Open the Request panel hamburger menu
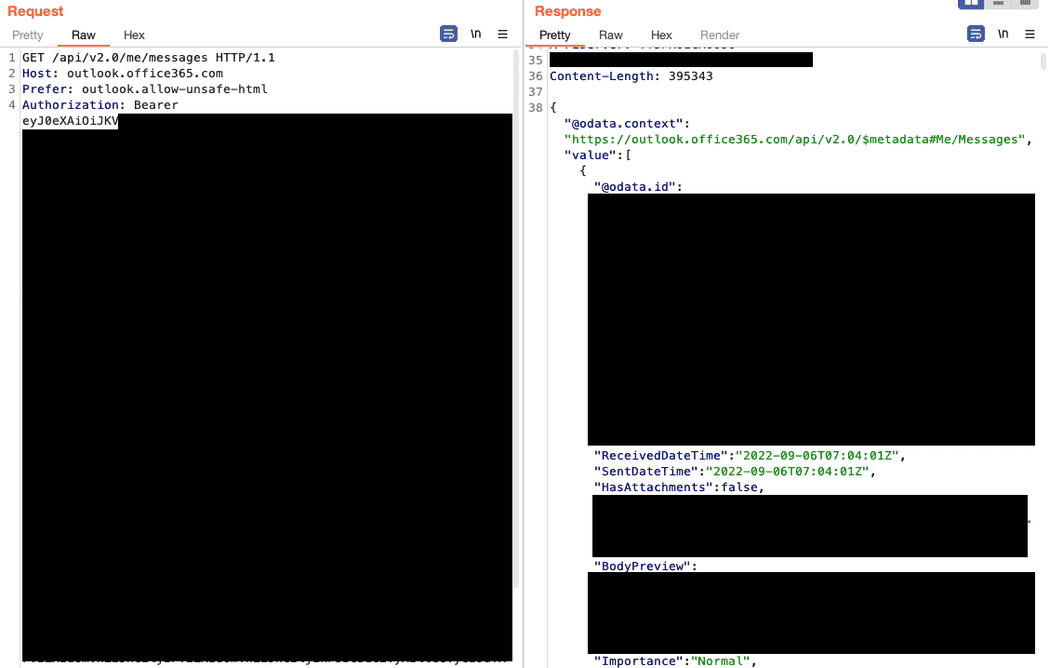1050x668 pixels. click(502, 34)
